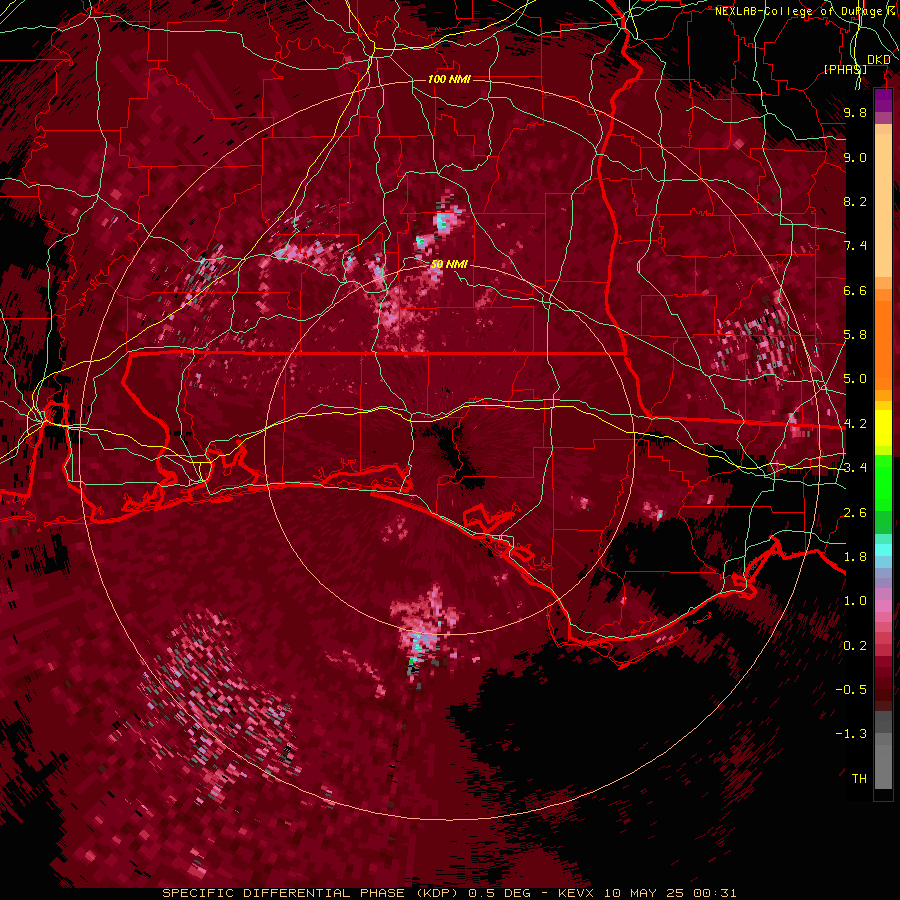Click the 9.8 scale value
The image size is (900, 900).
(855, 112)
